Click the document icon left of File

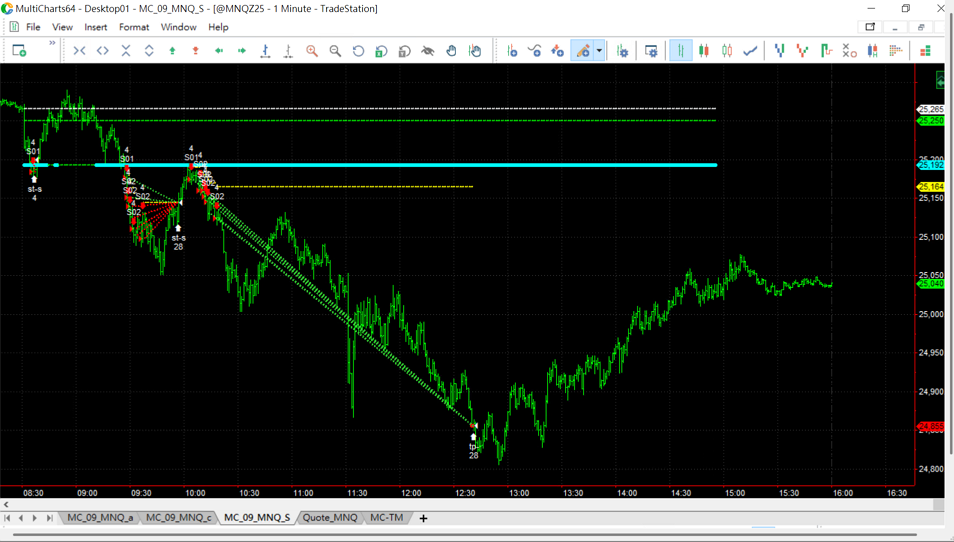coord(14,27)
